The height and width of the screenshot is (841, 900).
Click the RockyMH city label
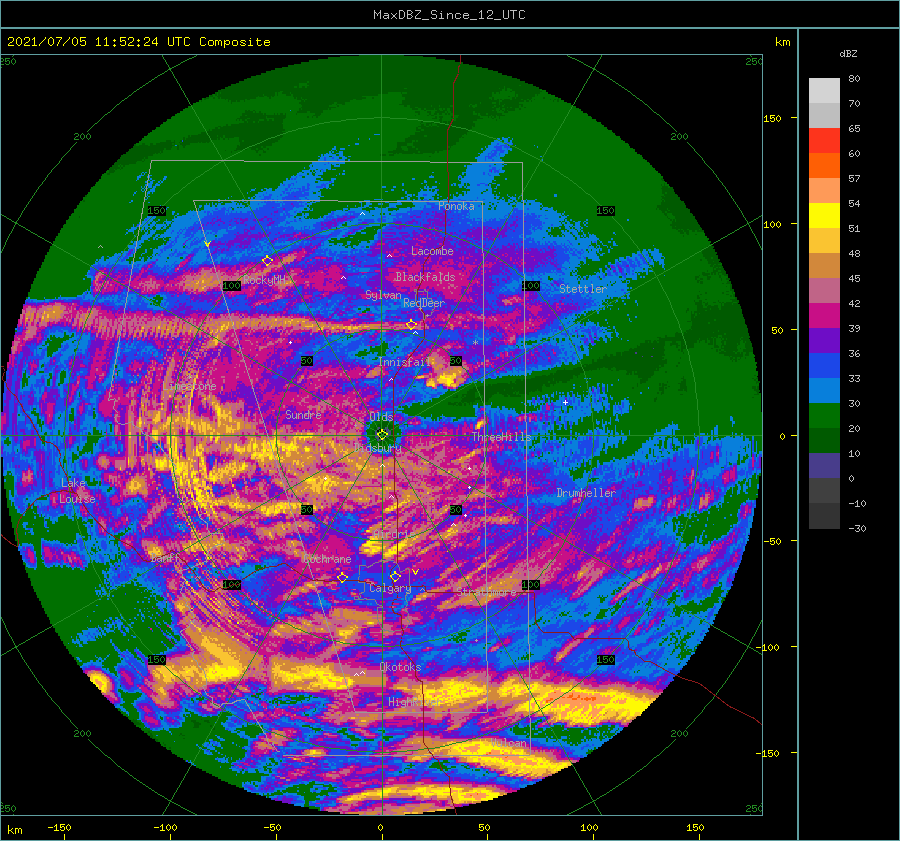[x=264, y=280]
